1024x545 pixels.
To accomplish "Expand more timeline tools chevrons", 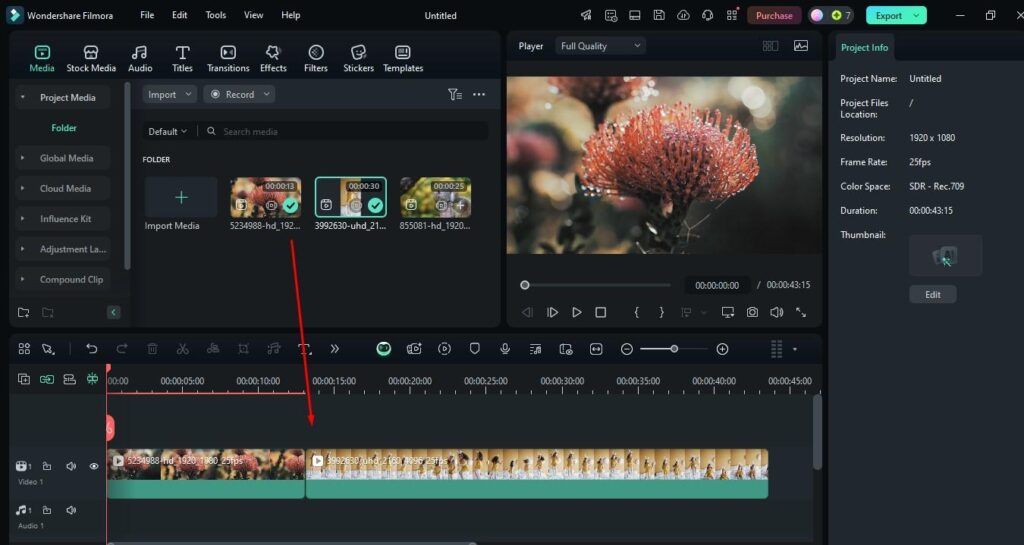I will pos(334,349).
